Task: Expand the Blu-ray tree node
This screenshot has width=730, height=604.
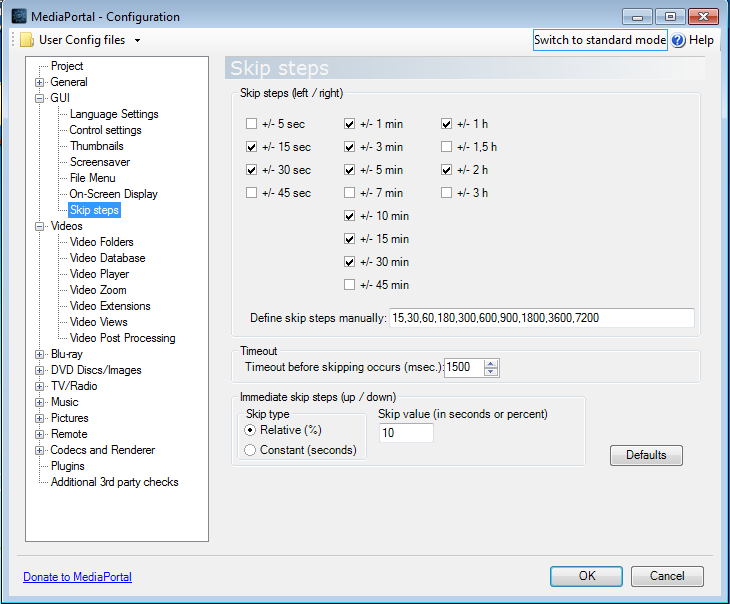Action: [40, 354]
